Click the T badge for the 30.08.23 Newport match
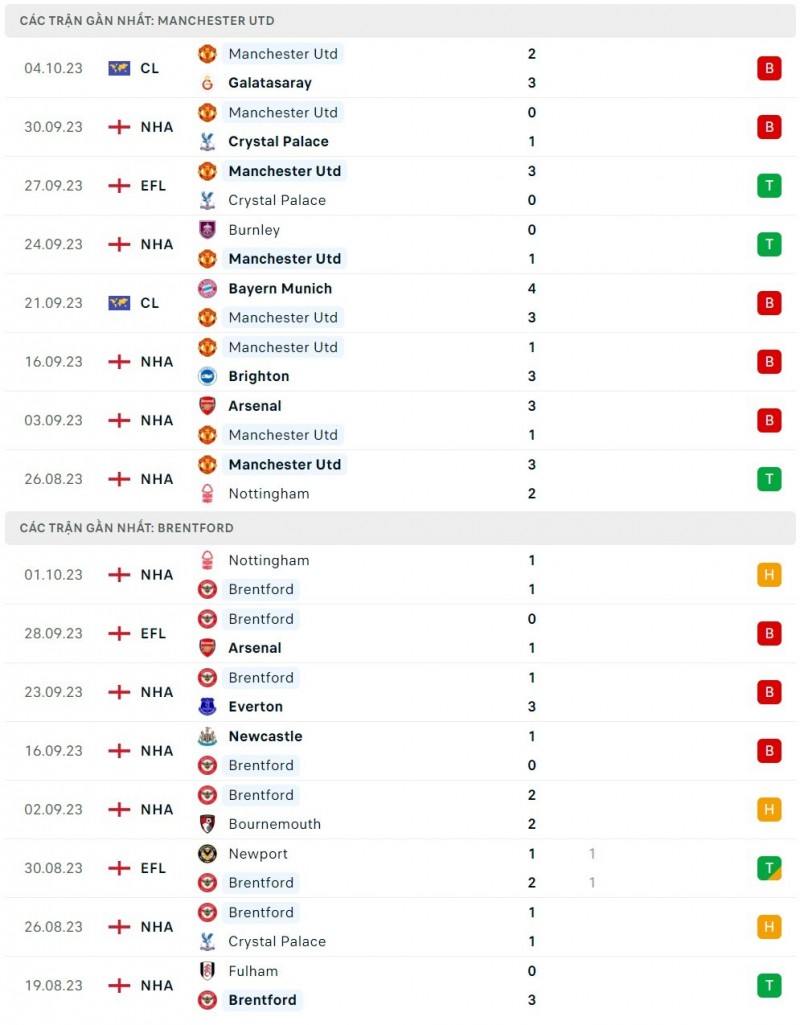This screenshot has height=1025, width=800. coord(768,868)
